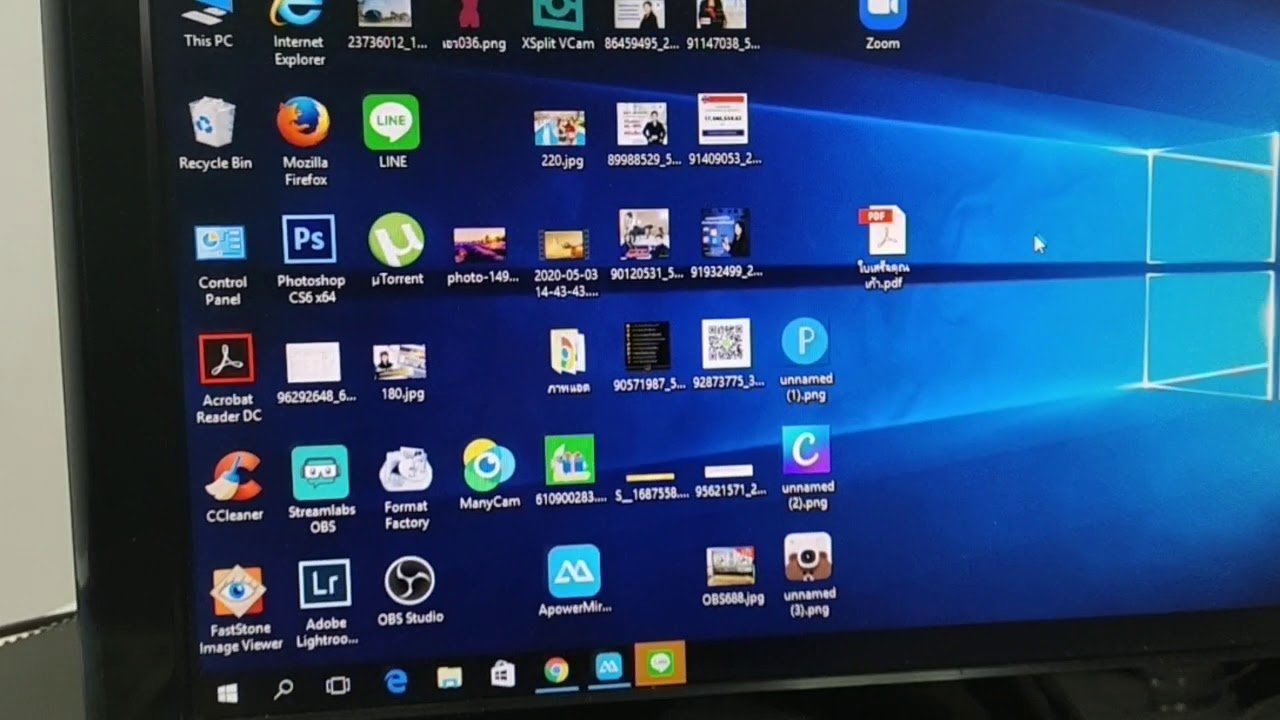Select the unnamed (2).png file

[806, 468]
